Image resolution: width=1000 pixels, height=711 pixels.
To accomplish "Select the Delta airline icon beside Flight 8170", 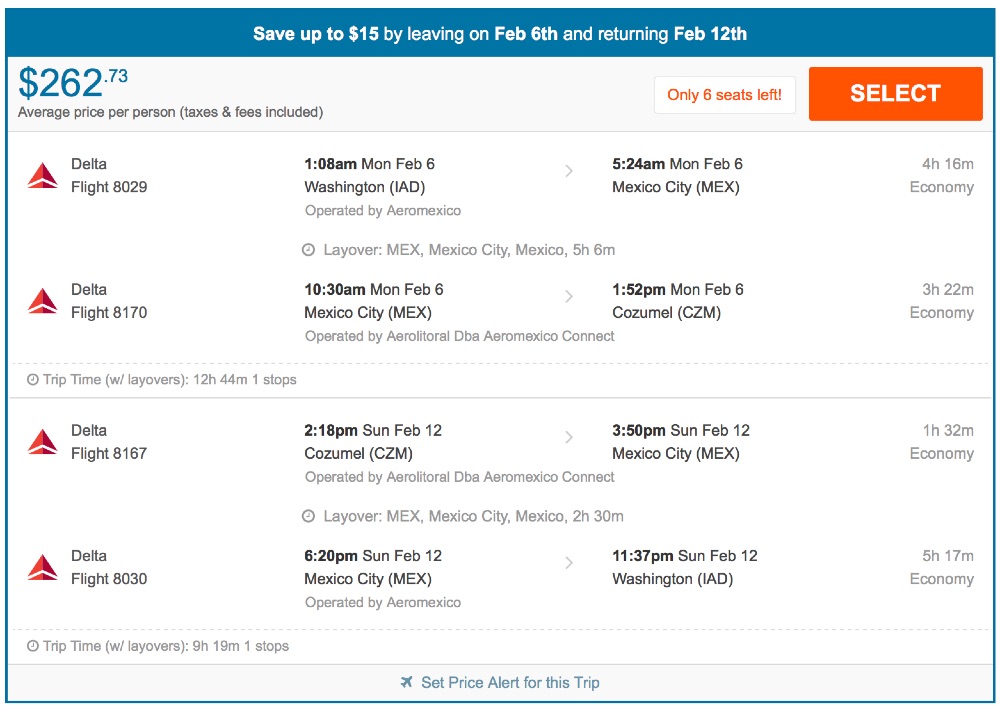I will coord(44,298).
